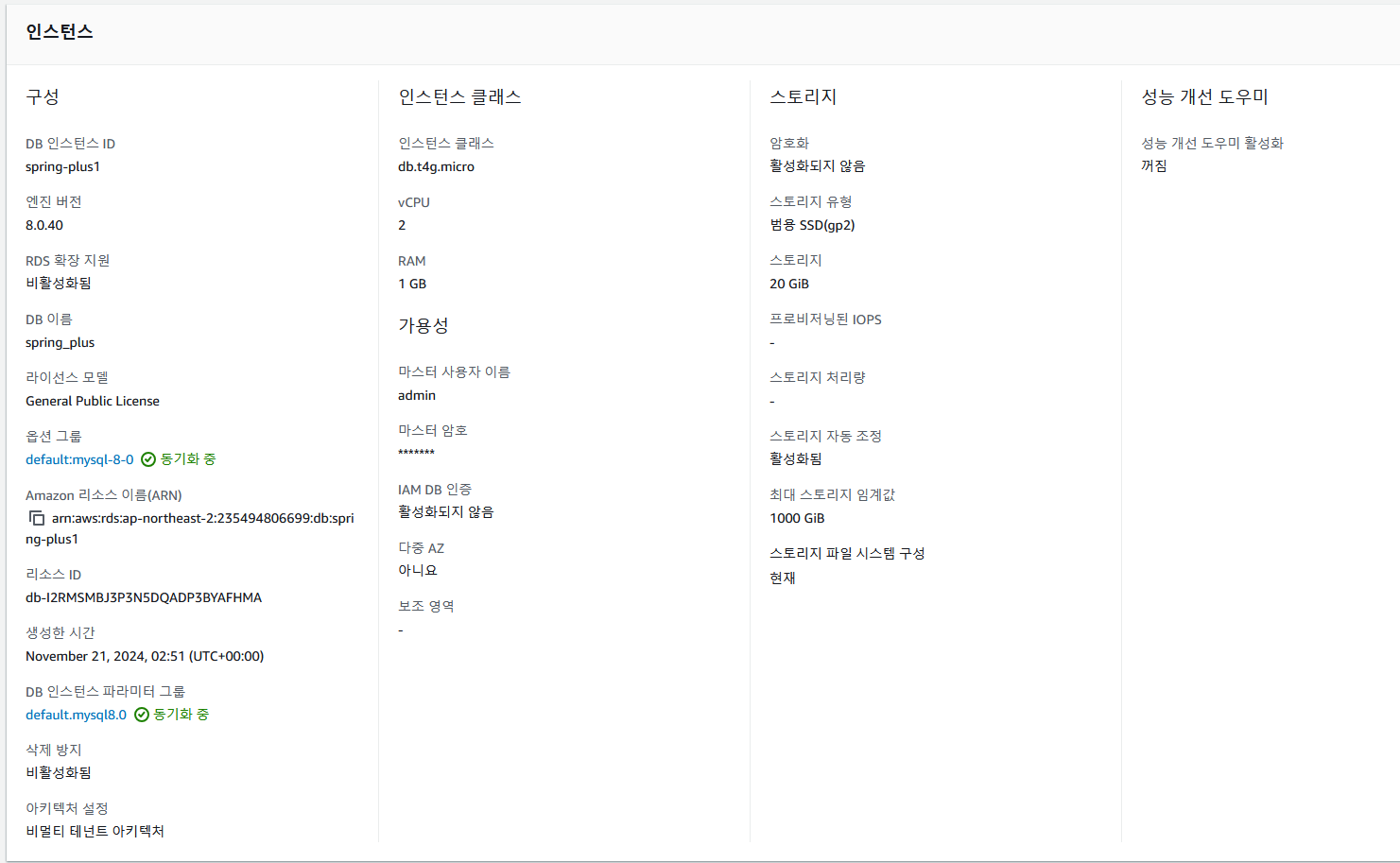Select the instance class value db.t4g.micro
This screenshot has height=863, width=1400.
click(x=436, y=166)
